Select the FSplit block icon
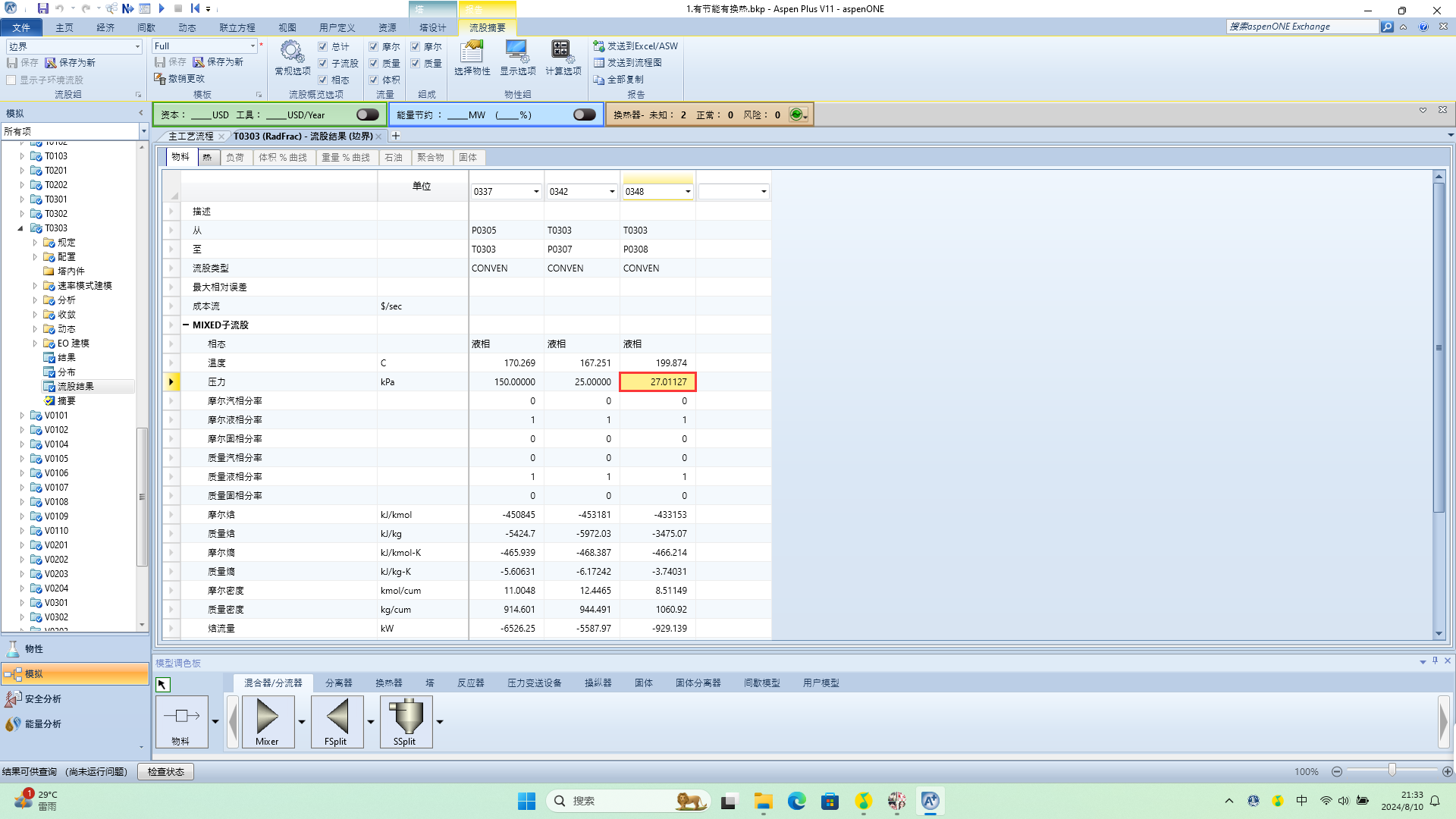This screenshot has width=1456, height=819. (x=336, y=717)
